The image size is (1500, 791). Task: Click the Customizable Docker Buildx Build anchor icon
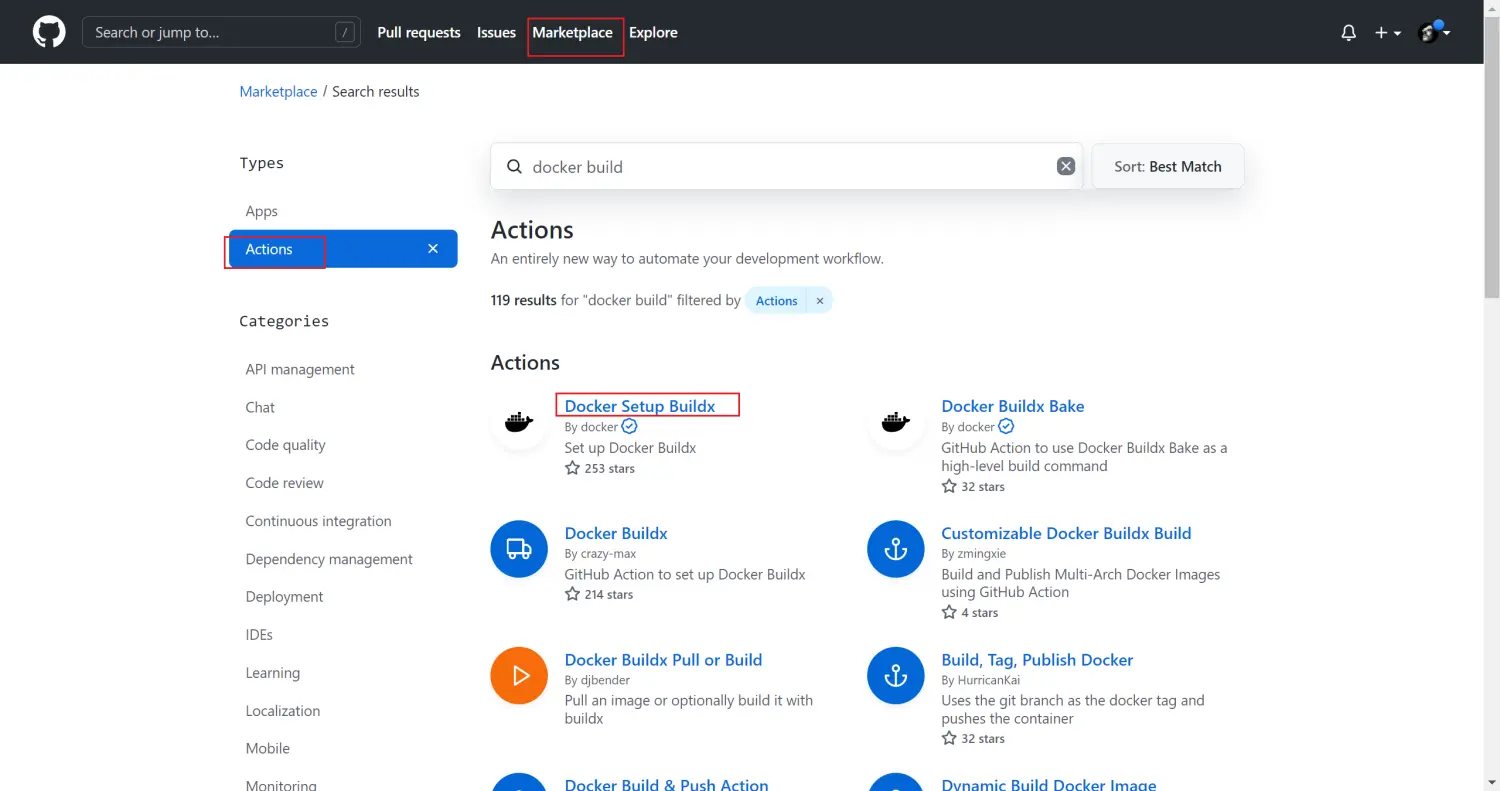coord(896,549)
